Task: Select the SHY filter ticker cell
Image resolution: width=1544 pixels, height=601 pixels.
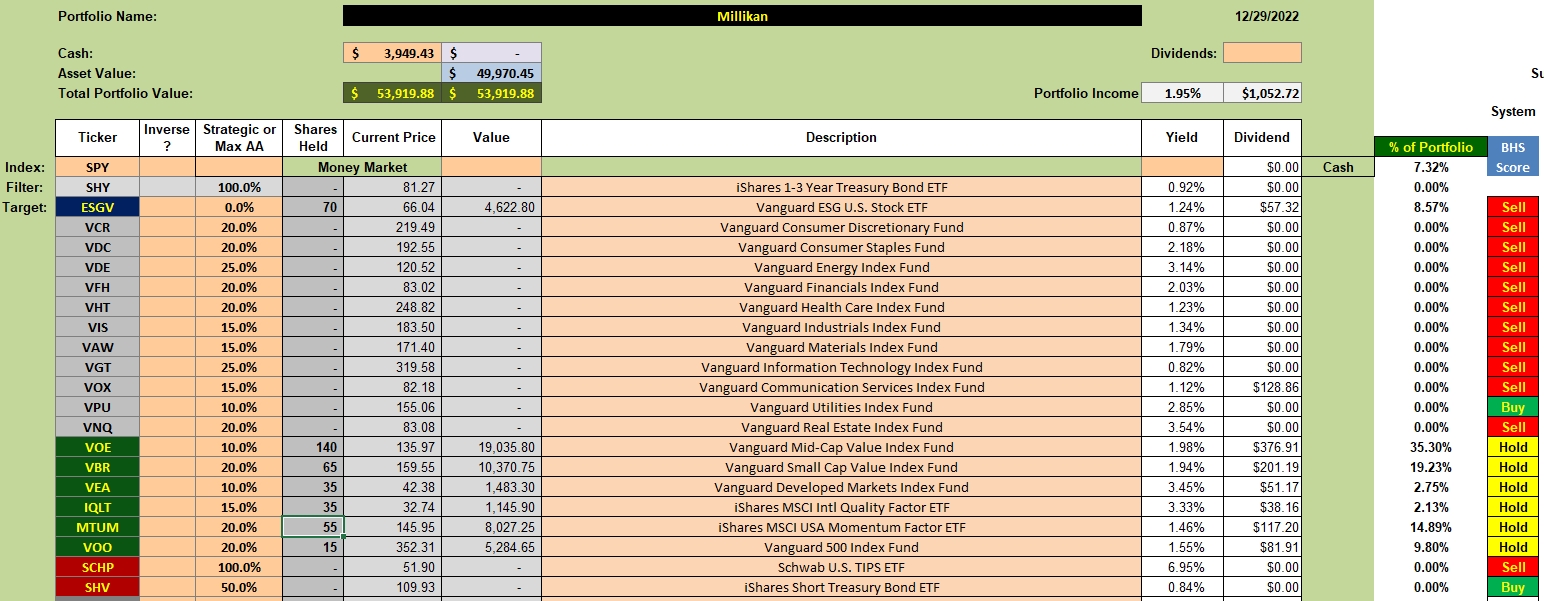Action: click(97, 187)
